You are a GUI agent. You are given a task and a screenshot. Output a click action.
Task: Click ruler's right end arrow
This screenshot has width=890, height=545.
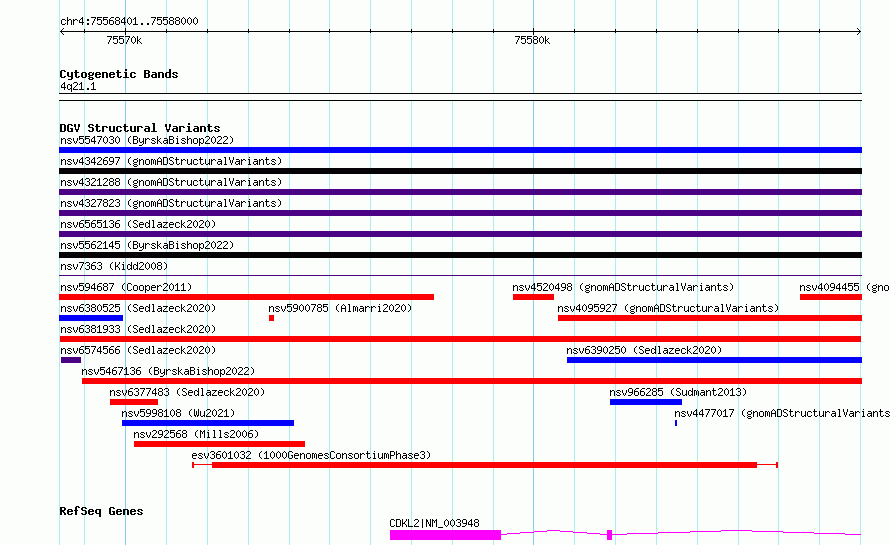tap(859, 32)
